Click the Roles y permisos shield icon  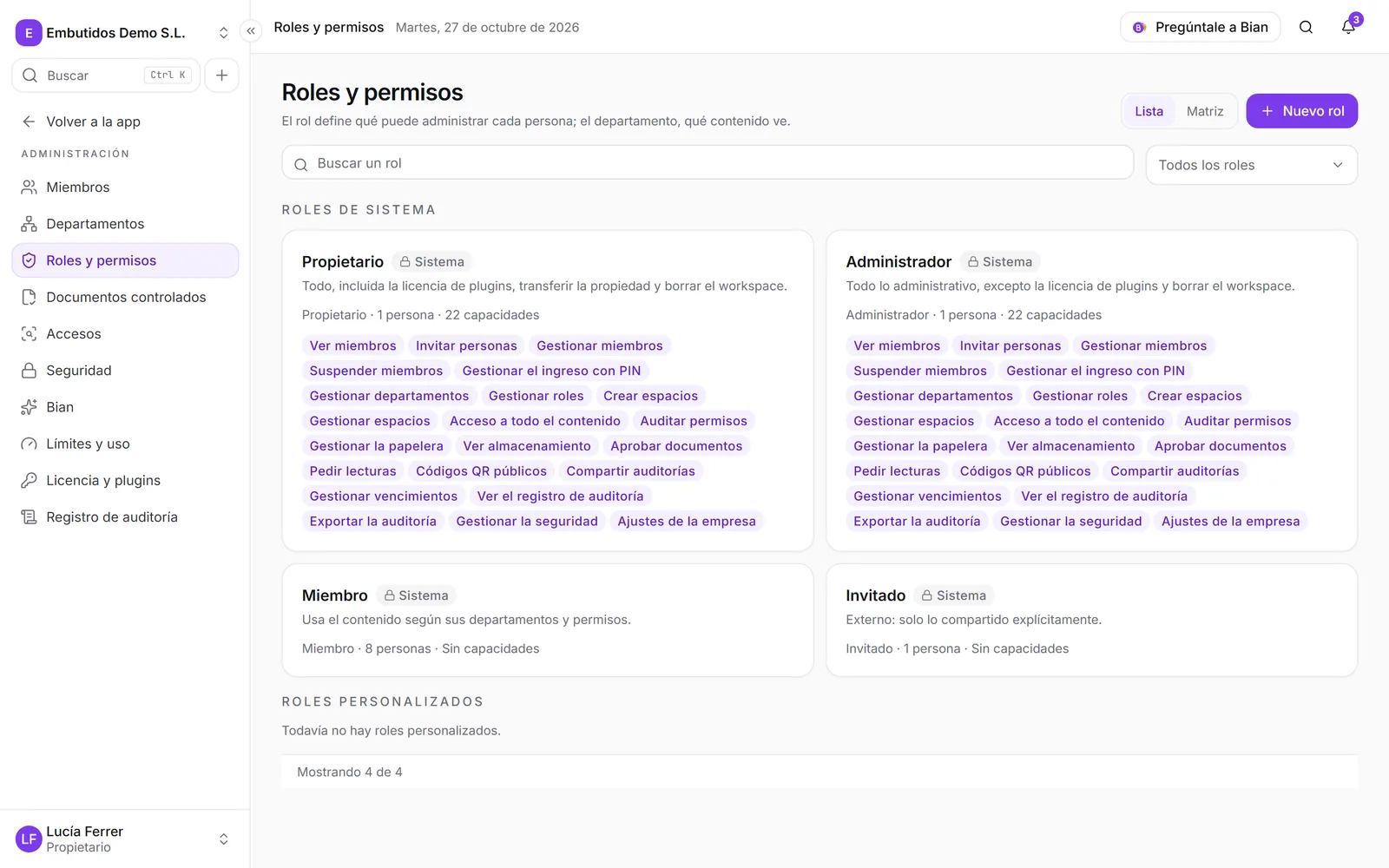click(29, 260)
